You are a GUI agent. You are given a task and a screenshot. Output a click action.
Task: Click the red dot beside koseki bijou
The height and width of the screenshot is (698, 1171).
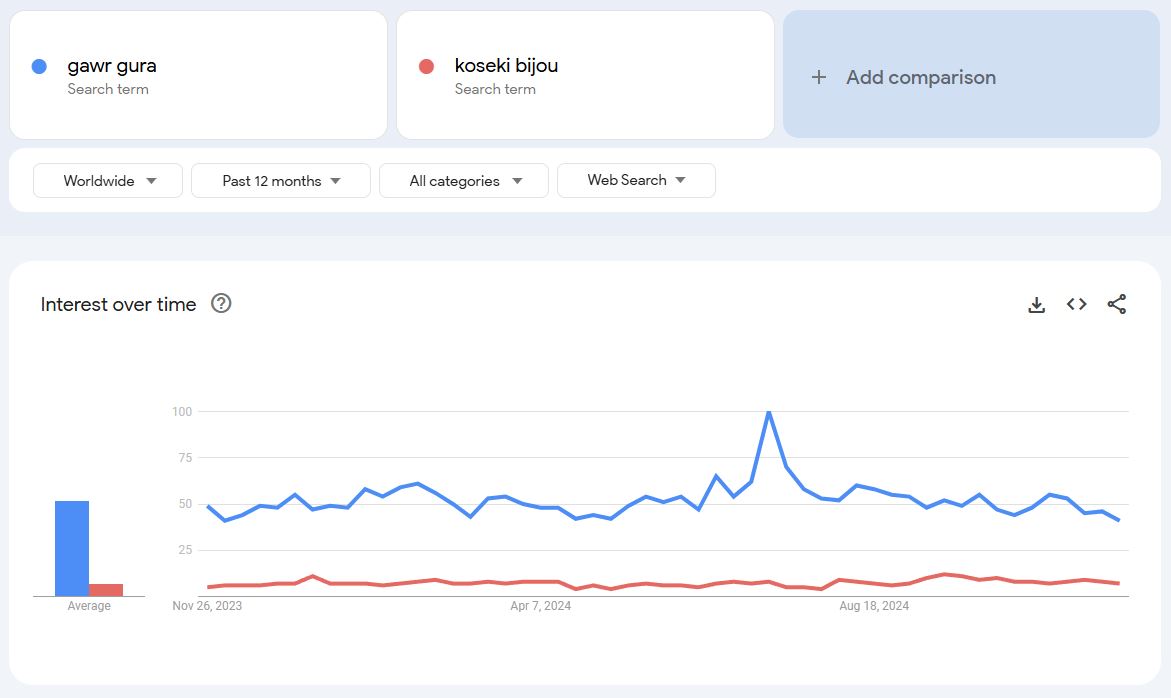pos(427,67)
